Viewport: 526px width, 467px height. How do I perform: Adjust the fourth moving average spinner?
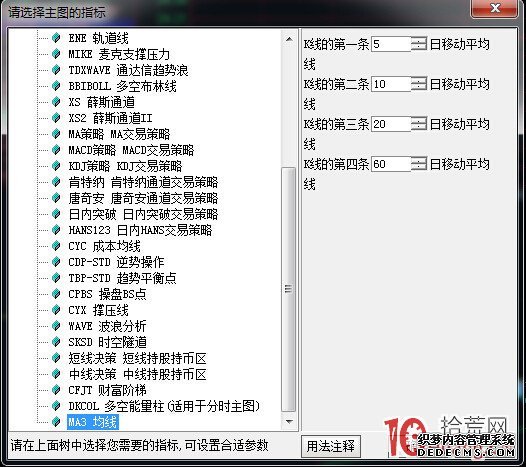419,164
